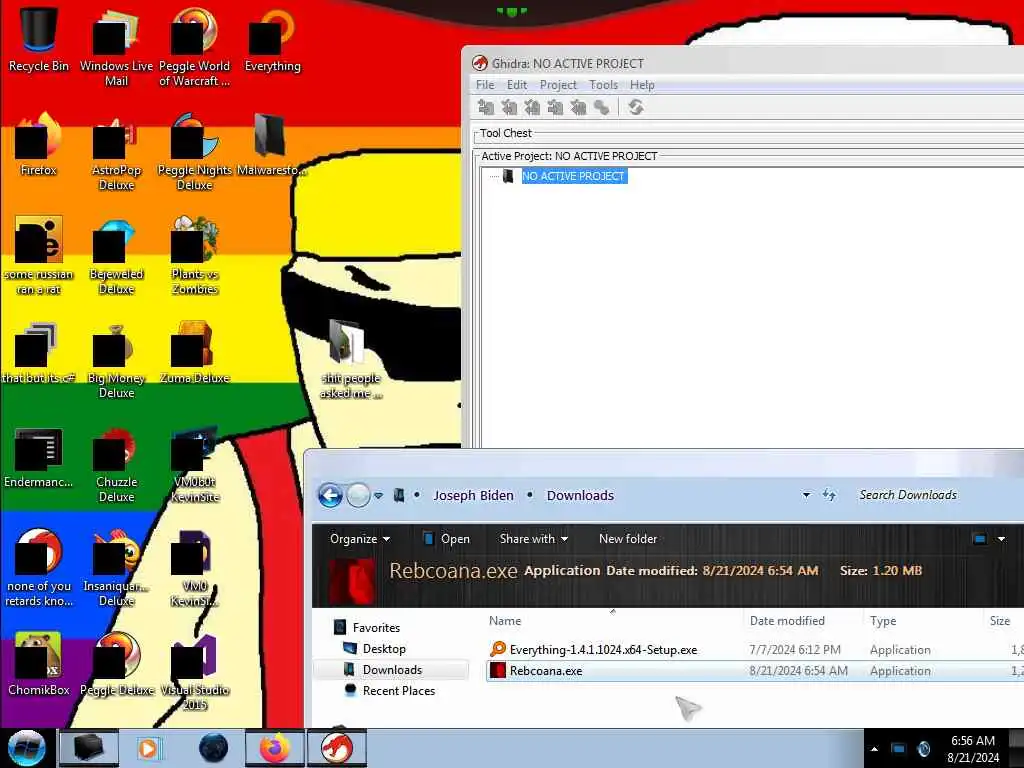The height and width of the screenshot is (768, 1024).
Task: Click the Open button in Explorer toolbar
Action: click(x=447, y=539)
